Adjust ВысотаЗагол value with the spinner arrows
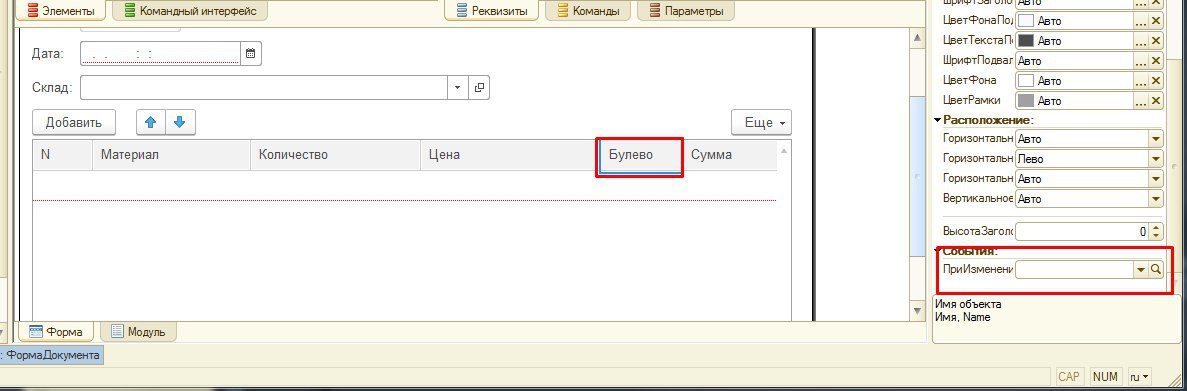 click(1156, 231)
